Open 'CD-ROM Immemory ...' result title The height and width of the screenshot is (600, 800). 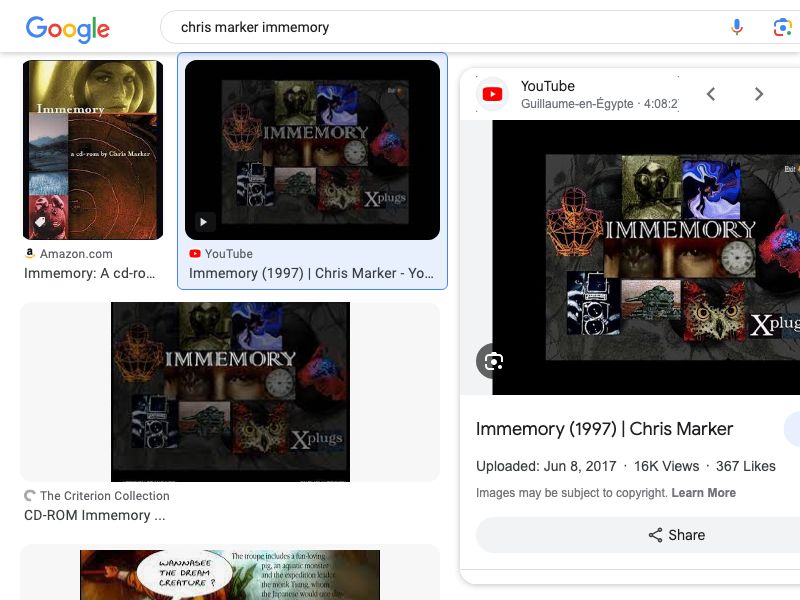[x=94, y=515]
